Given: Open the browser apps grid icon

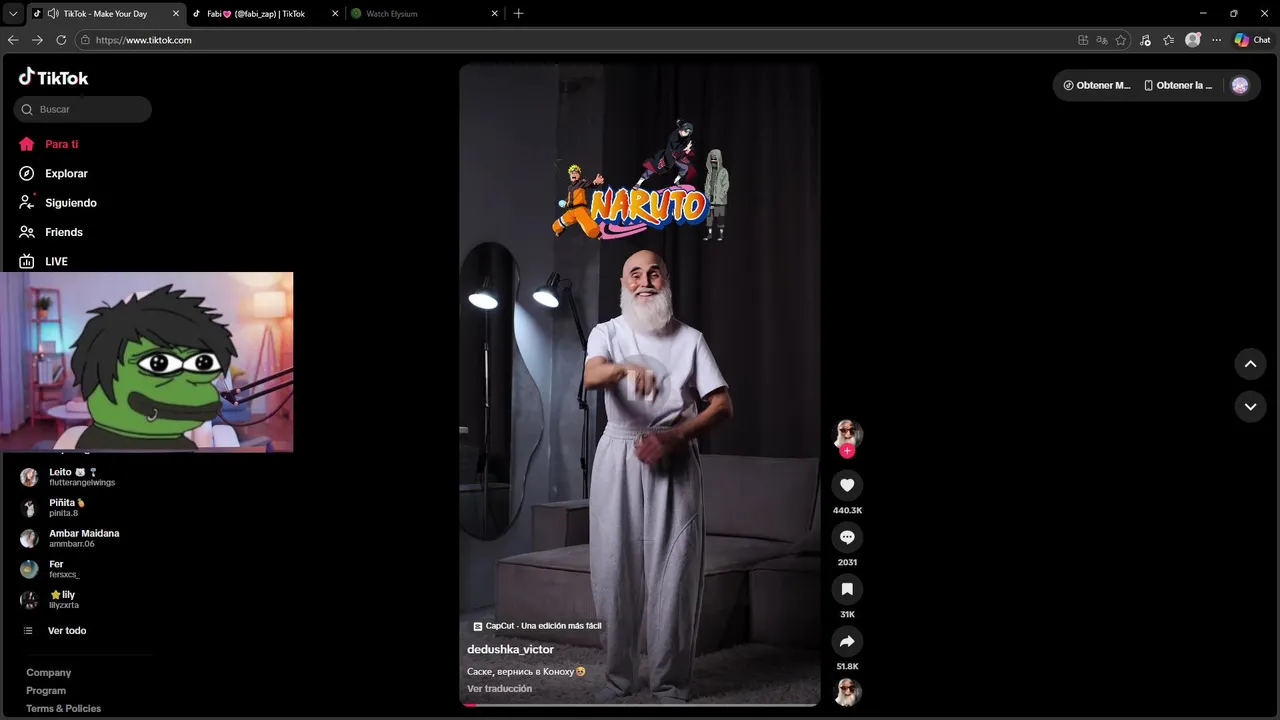Looking at the screenshot, I should pyautogui.click(x=1083, y=40).
